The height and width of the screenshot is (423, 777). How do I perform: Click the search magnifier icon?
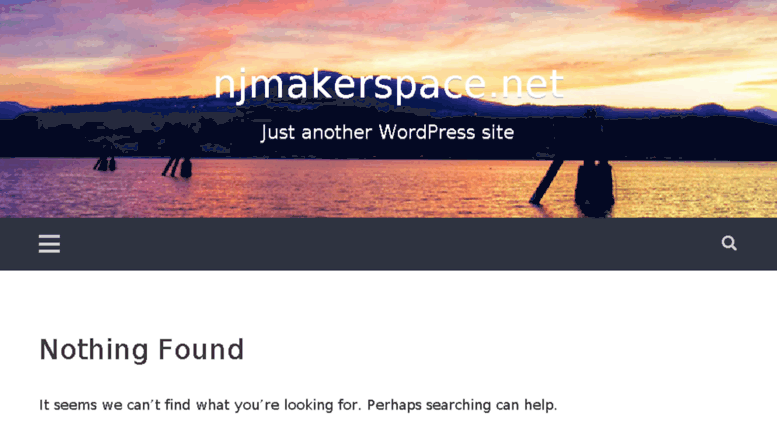[x=729, y=243]
